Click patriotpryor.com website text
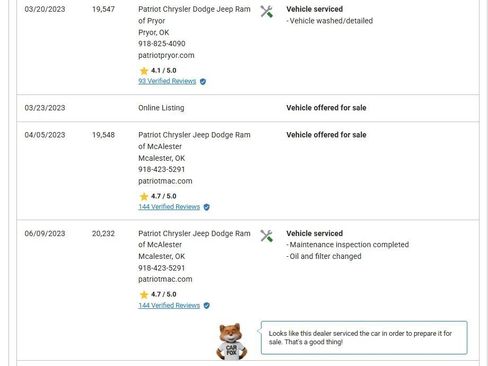The width and height of the screenshot is (488, 366). click(x=166, y=55)
